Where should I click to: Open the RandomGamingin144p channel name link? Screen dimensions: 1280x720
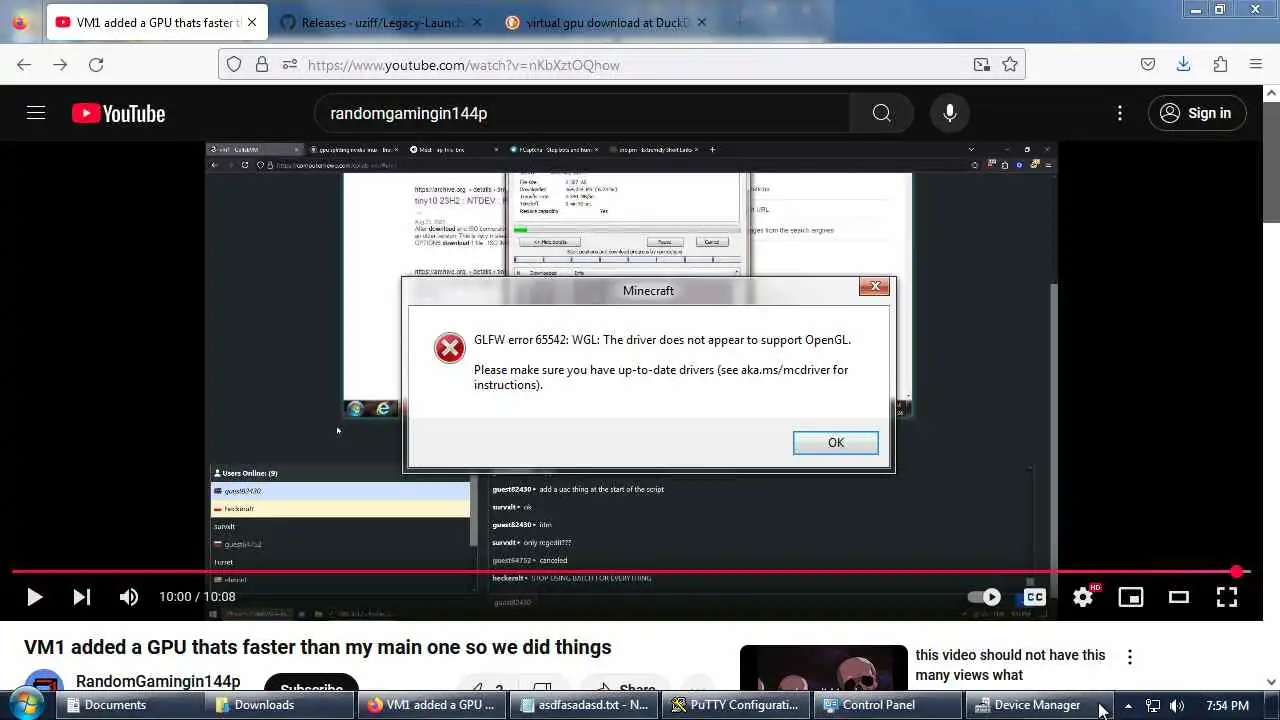coord(158,681)
